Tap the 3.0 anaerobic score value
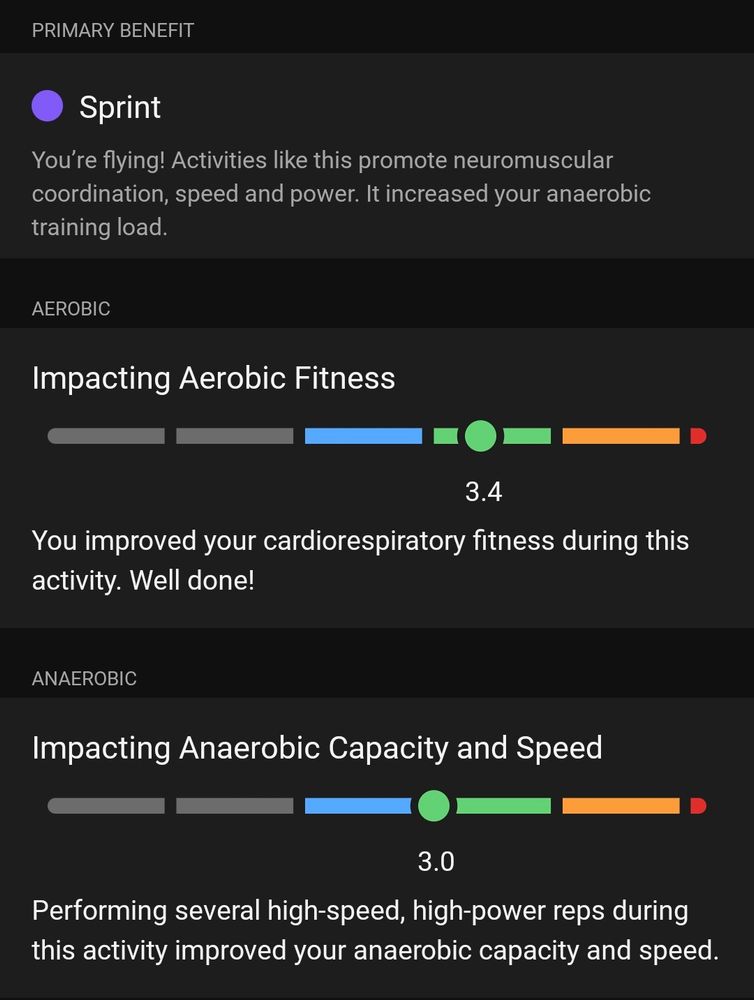The width and height of the screenshot is (754, 1000). point(436,862)
